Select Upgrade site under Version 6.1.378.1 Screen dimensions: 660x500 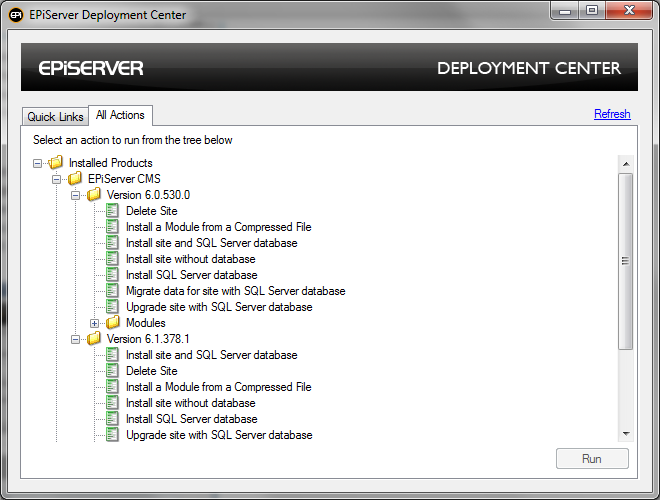coord(219,435)
